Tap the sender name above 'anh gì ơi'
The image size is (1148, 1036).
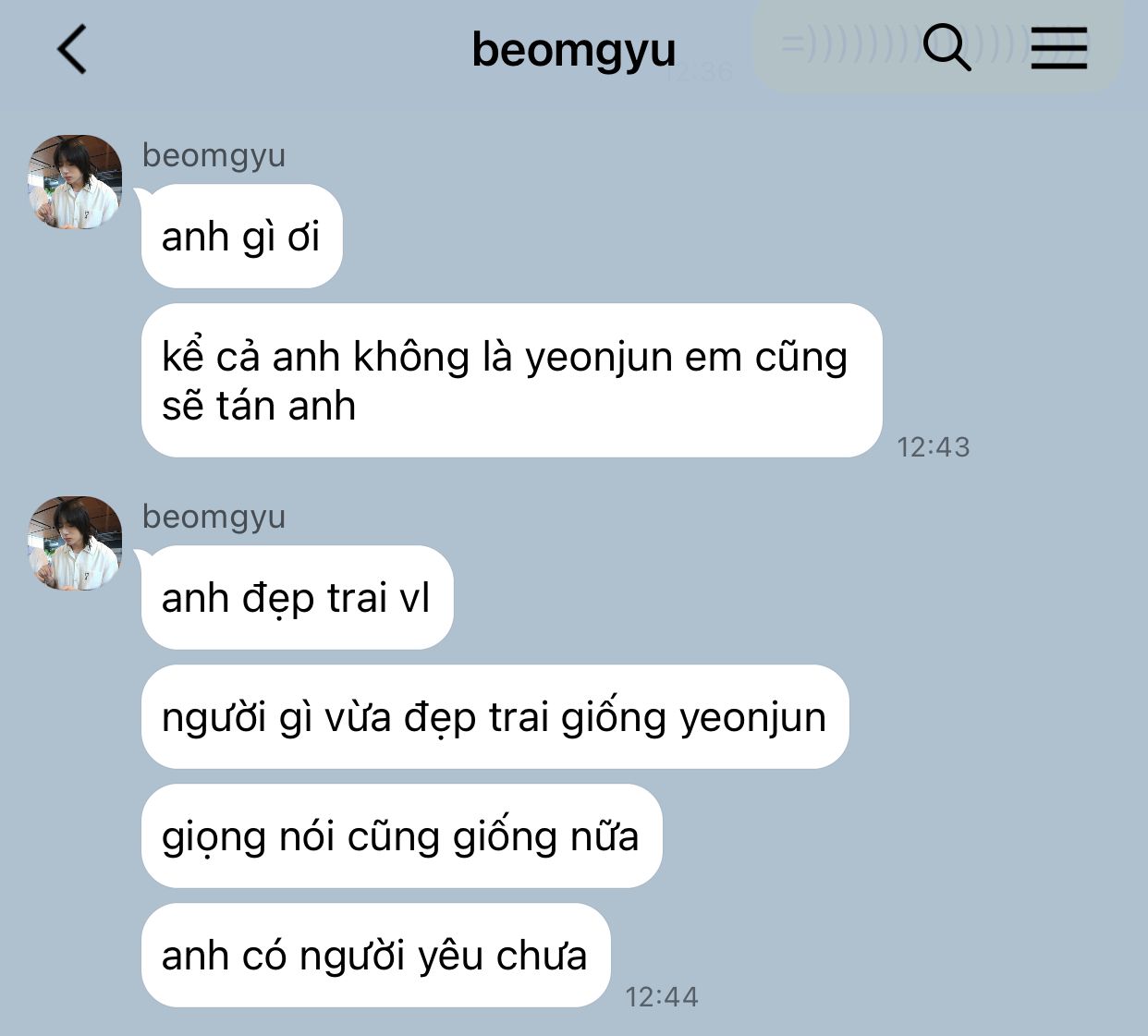214,155
